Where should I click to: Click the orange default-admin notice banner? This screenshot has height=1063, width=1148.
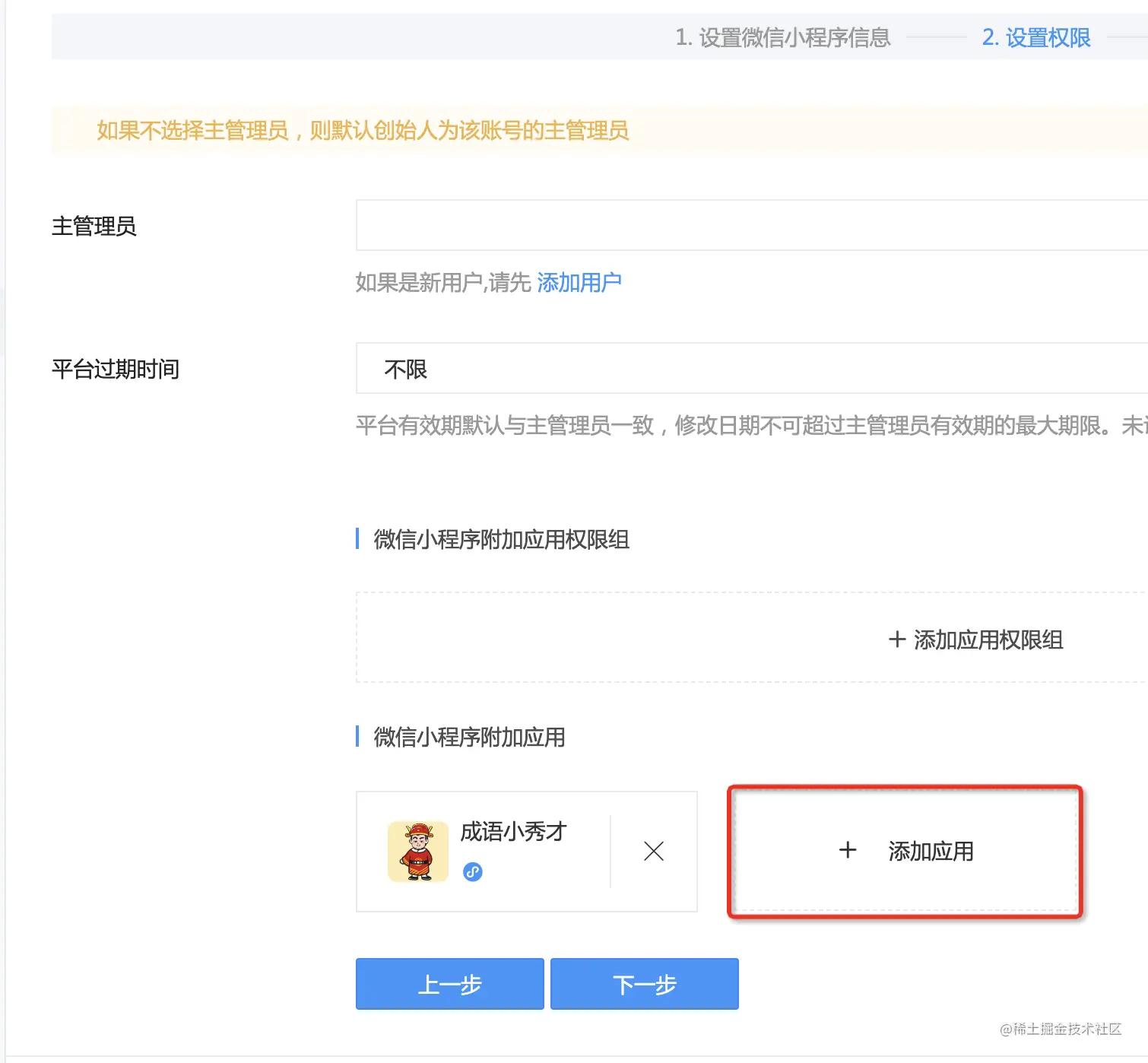click(363, 131)
